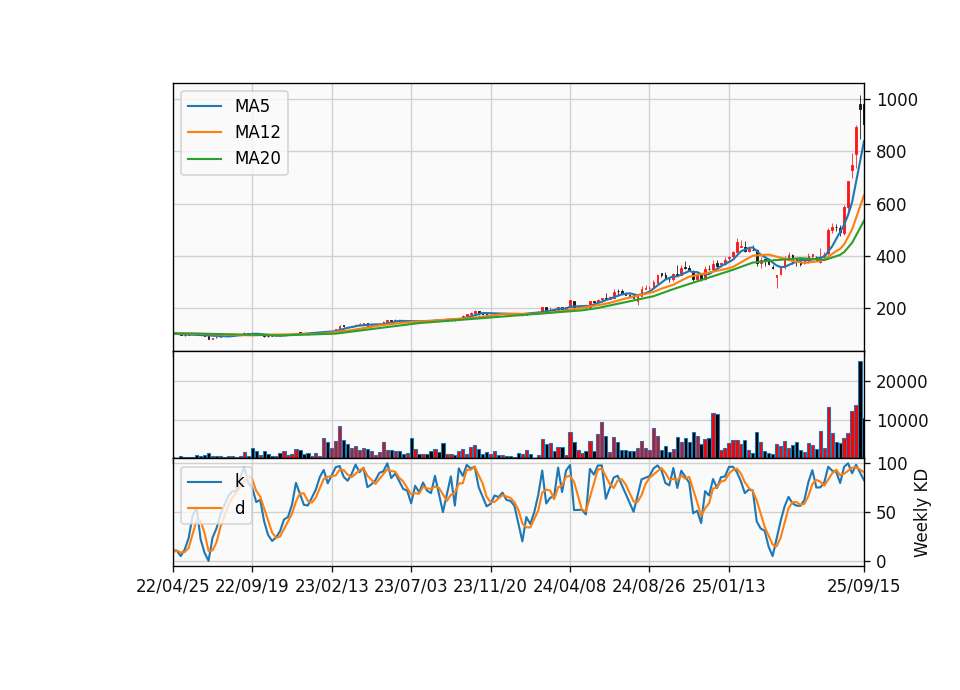Select the 22/09/19 date axis label
Screen dimensions: 960x690
252,586
